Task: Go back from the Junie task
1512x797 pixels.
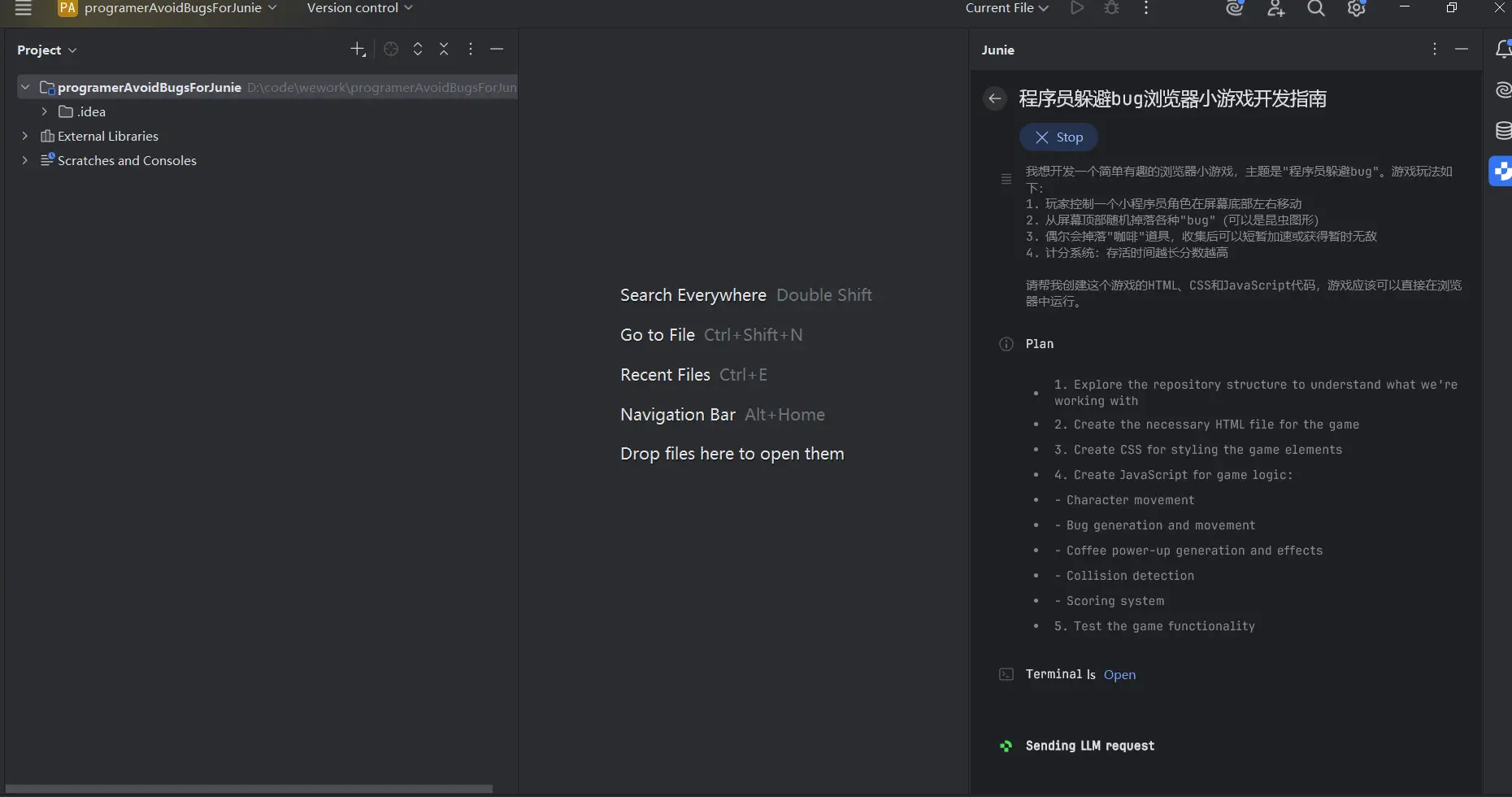Action: tap(995, 98)
